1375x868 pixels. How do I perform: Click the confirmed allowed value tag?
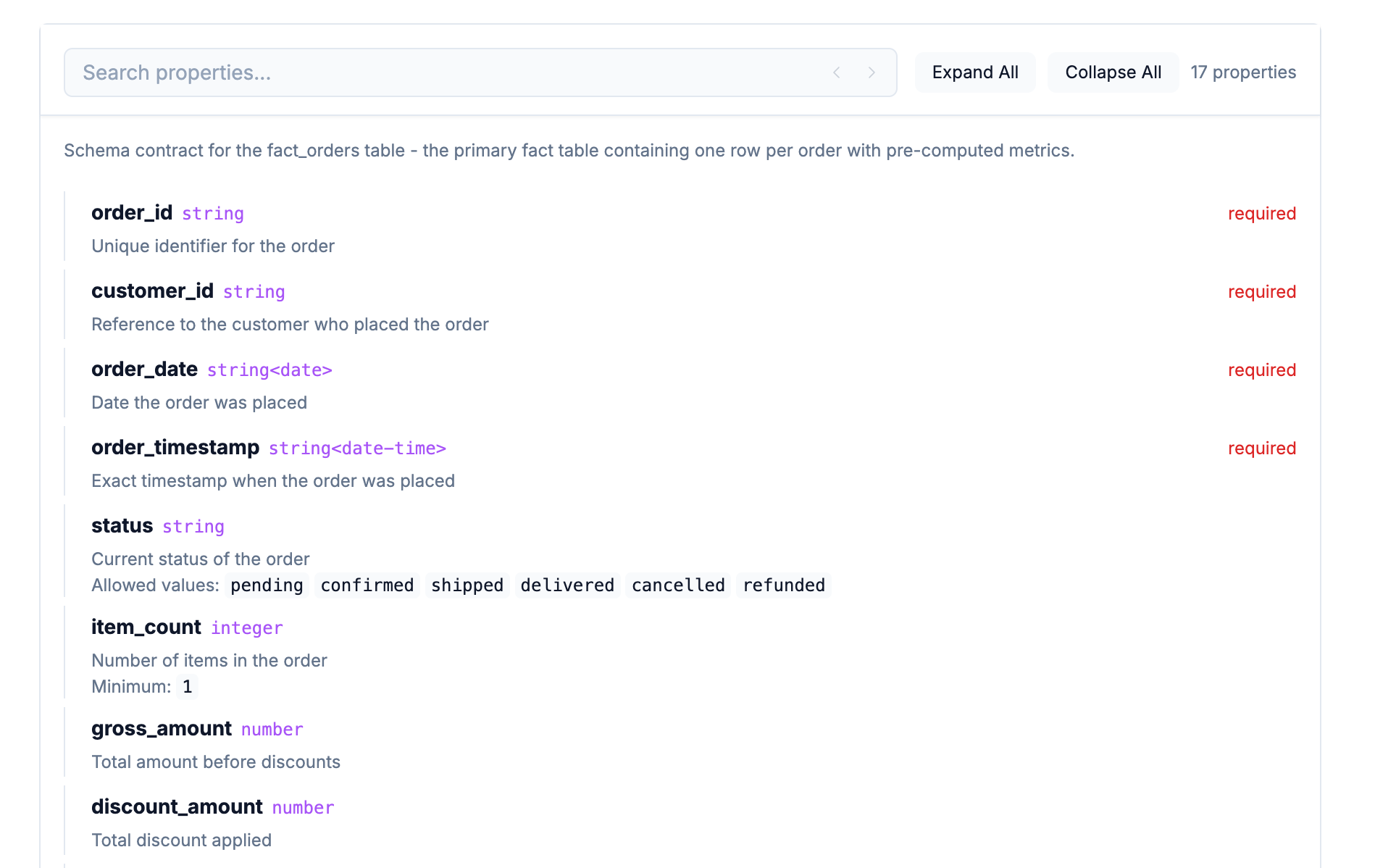pyautogui.click(x=367, y=585)
